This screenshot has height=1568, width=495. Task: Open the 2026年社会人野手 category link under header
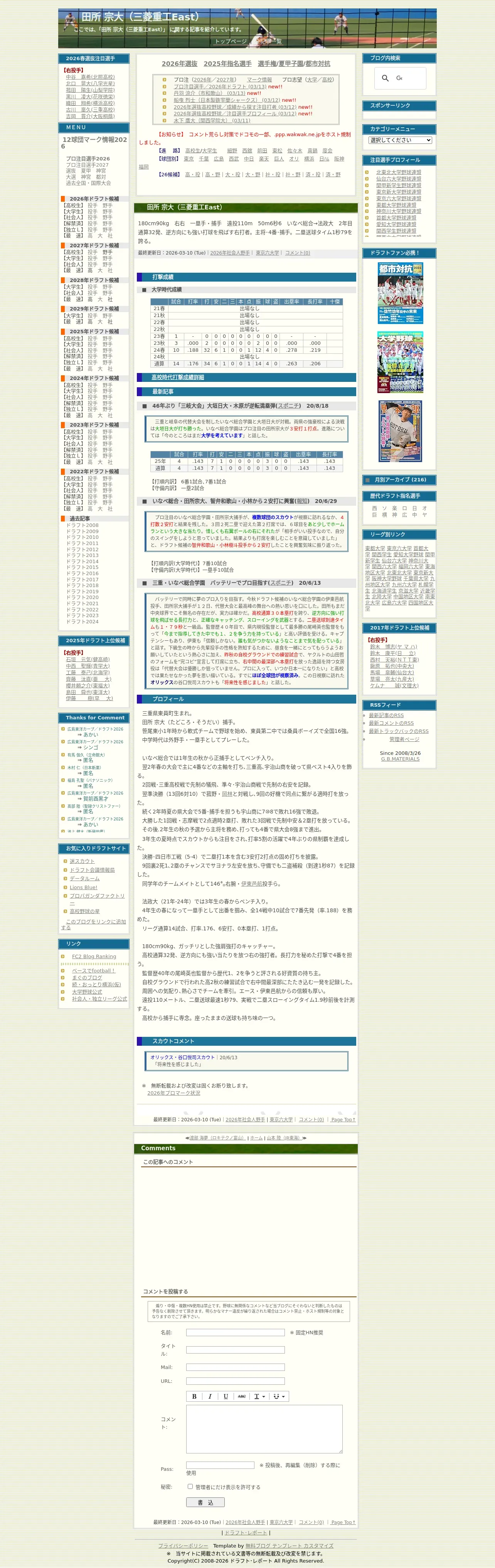point(230,253)
